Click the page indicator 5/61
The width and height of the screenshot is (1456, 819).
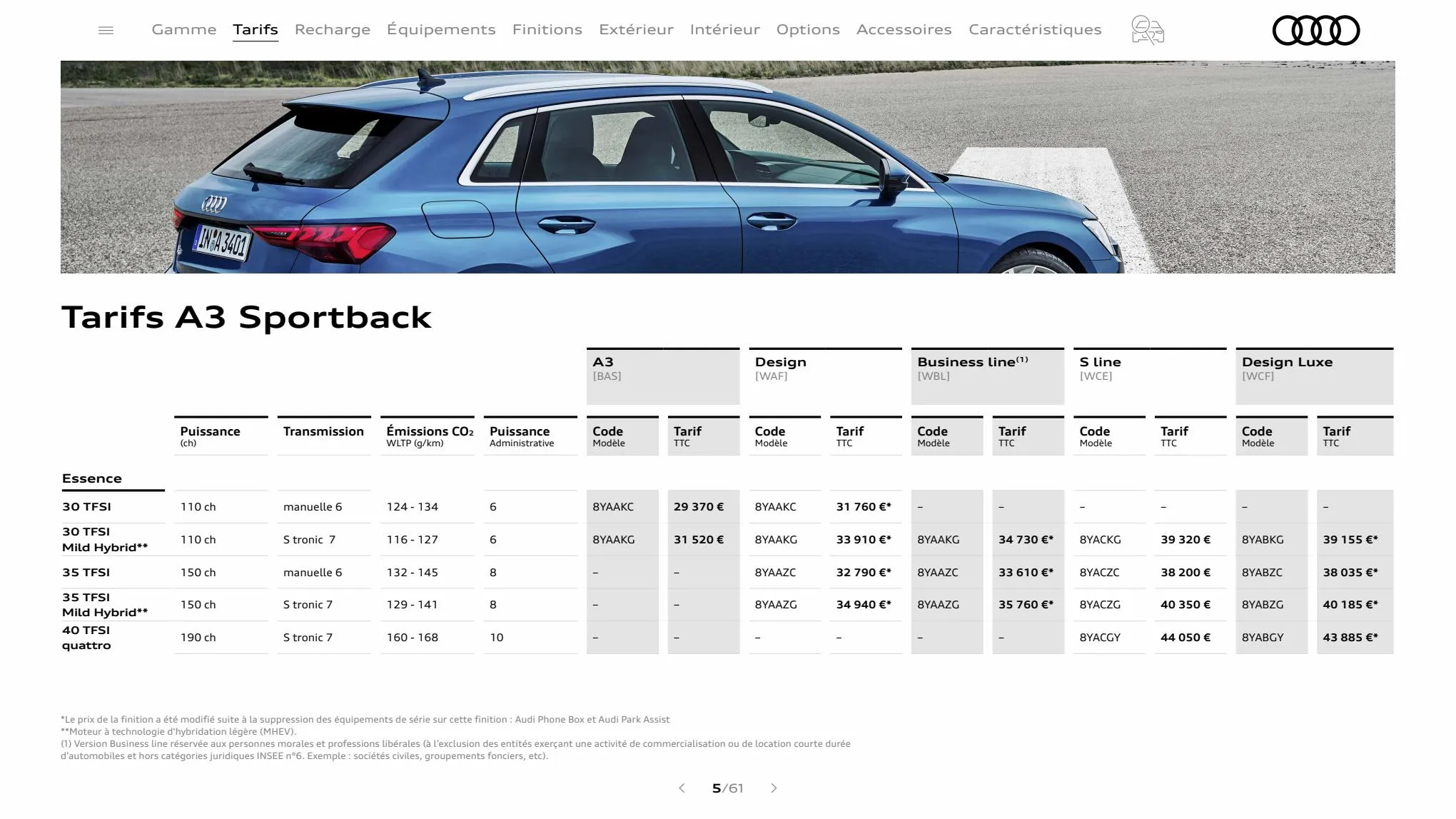pos(727,788)
